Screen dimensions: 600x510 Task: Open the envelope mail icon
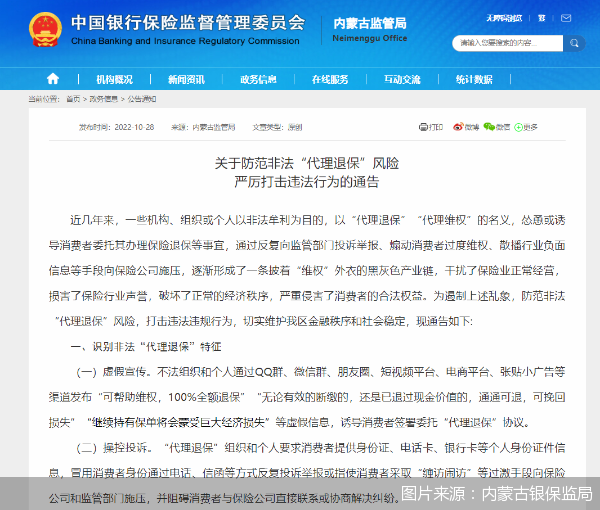click(566, 18)
